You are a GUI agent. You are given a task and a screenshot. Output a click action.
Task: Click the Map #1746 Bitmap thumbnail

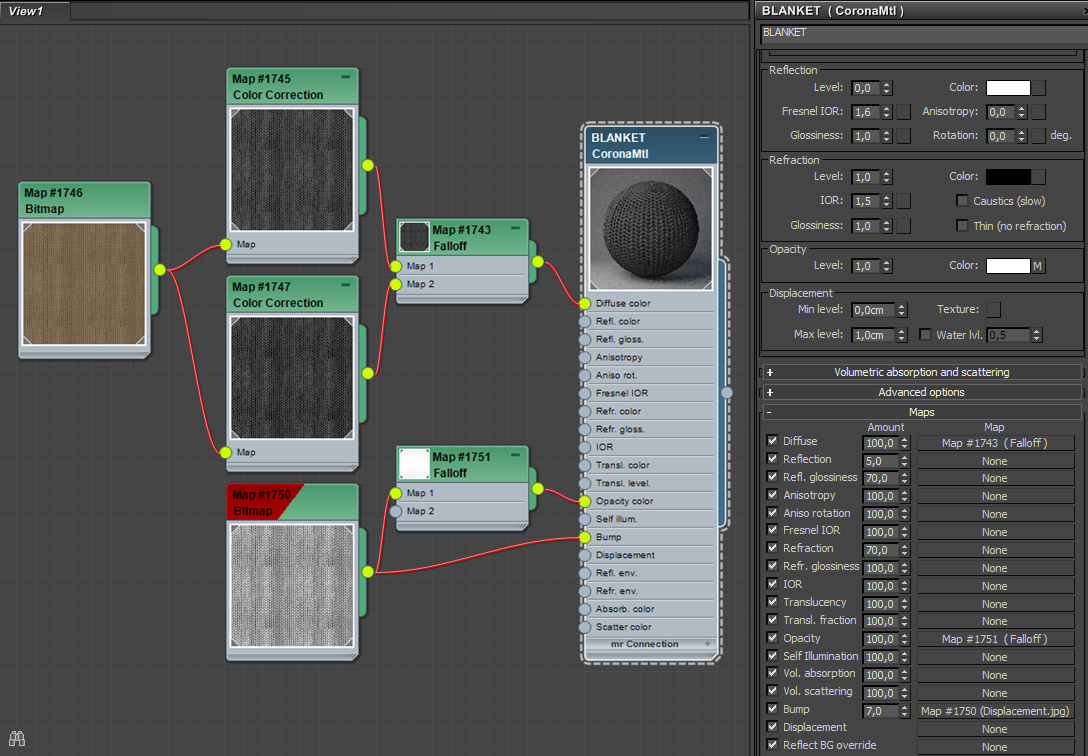pos(85,284)
